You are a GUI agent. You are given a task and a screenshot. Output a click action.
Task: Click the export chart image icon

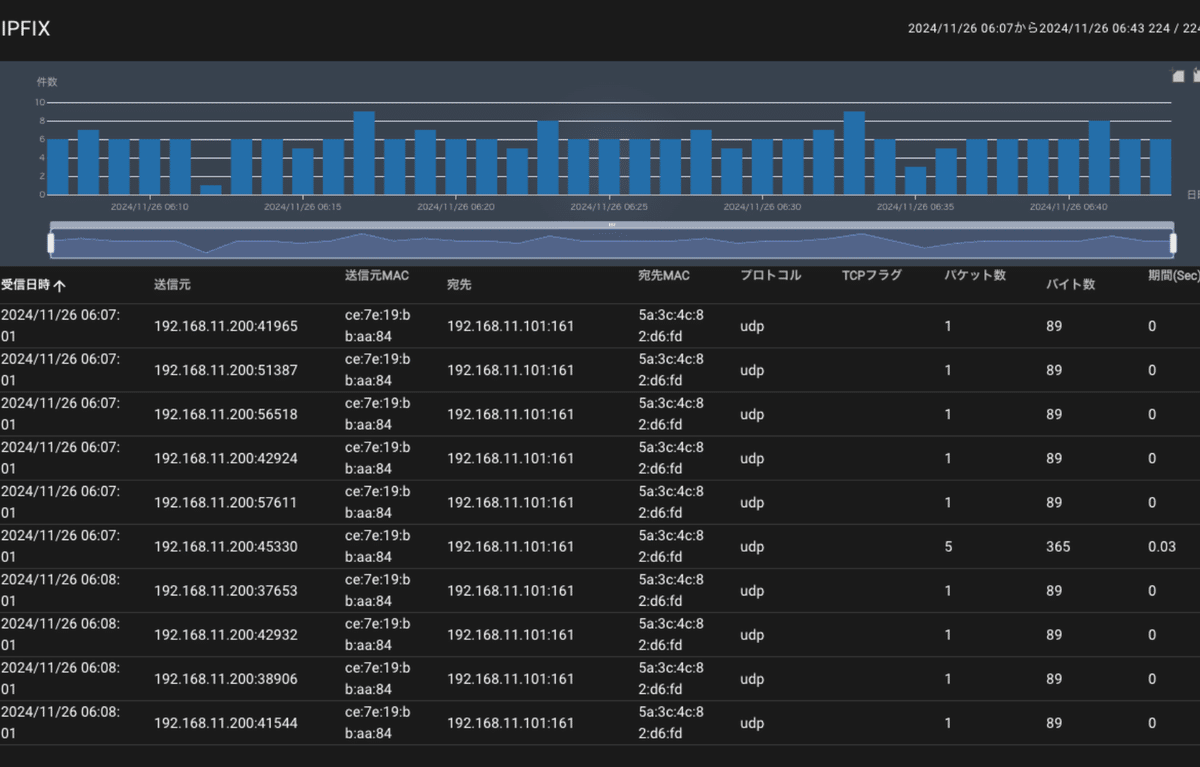[x=1177, y=75]
